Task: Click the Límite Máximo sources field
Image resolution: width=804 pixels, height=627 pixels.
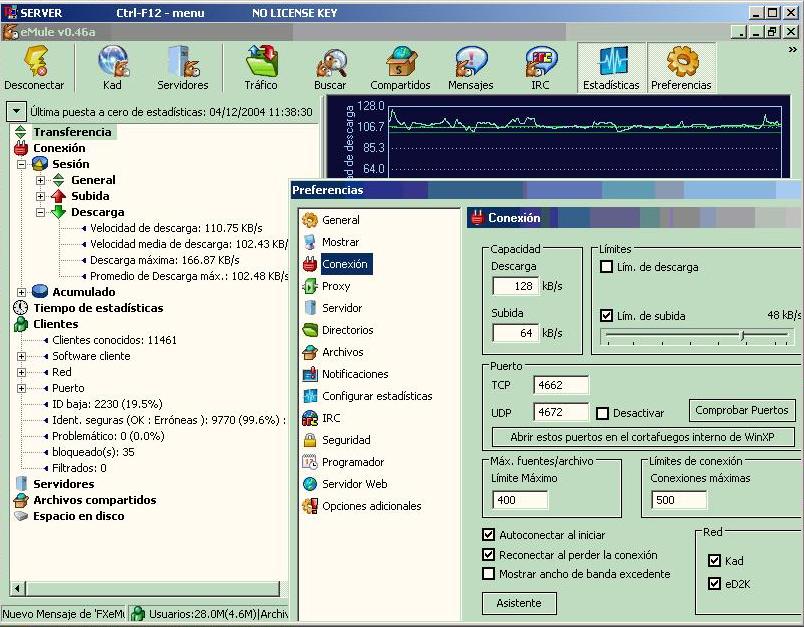Action: 520,500
